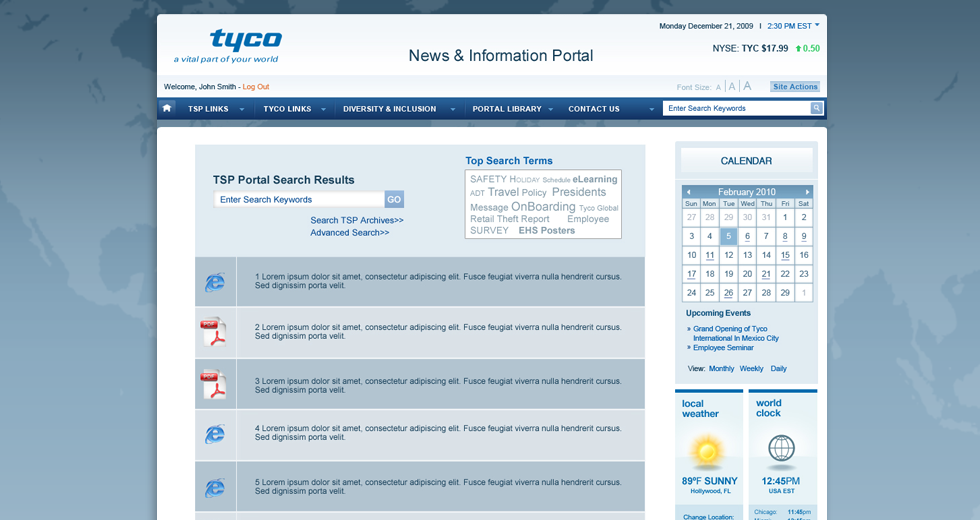The image size is (980, 520).
Task: Open result 1 Internet Explorer icon
Action: pyautogui.click(x=214, y=282)
